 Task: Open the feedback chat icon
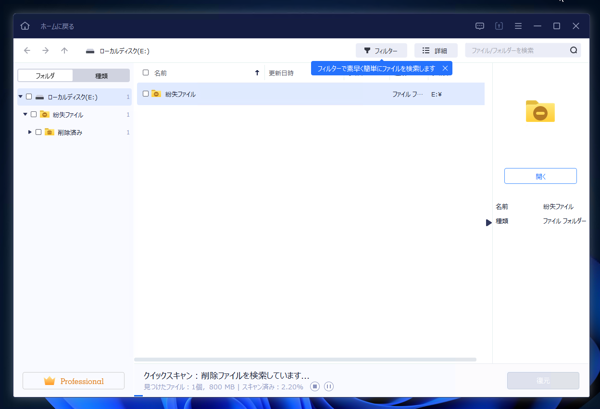(x=479, y=26)
